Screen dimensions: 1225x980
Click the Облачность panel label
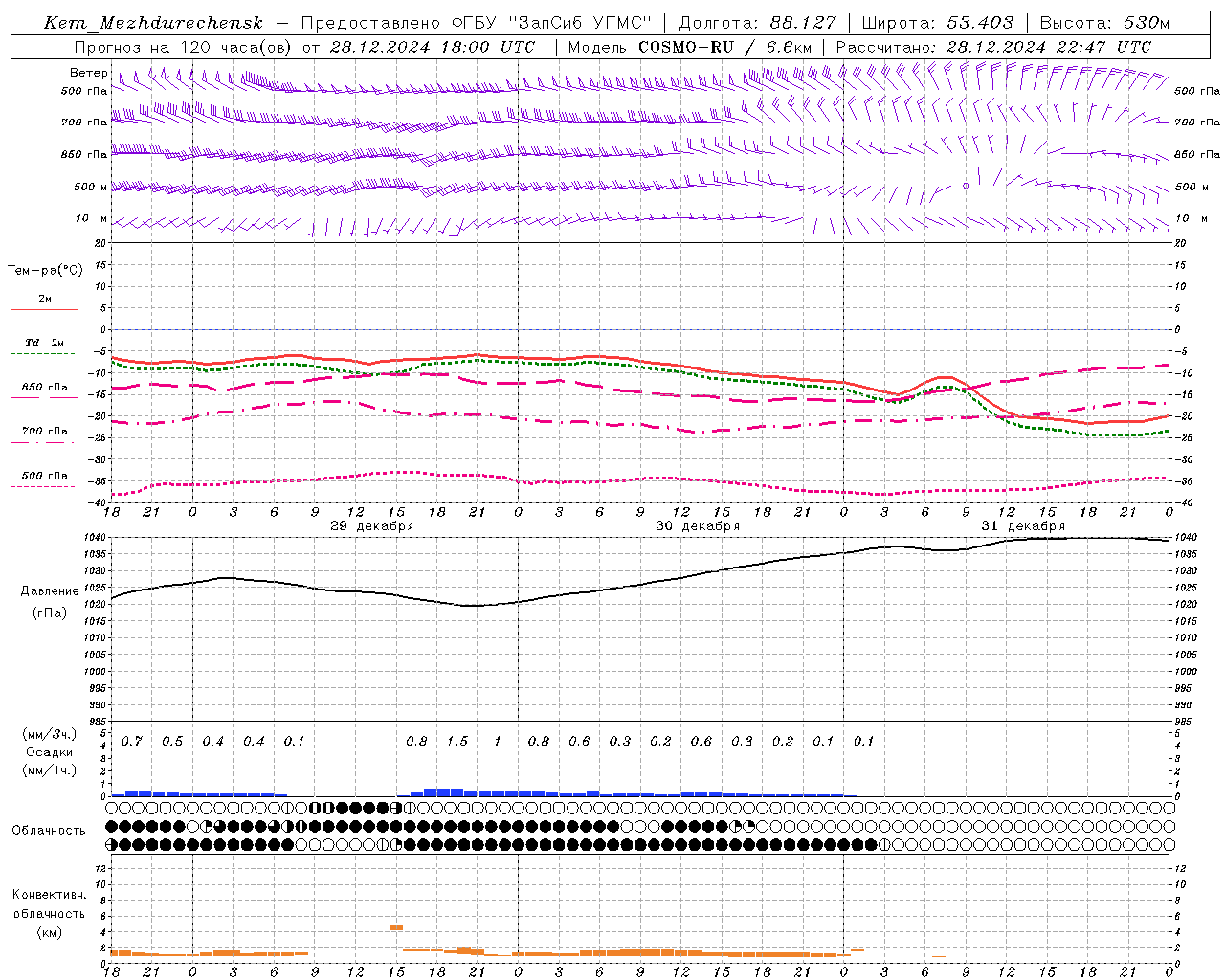[49, 831]
